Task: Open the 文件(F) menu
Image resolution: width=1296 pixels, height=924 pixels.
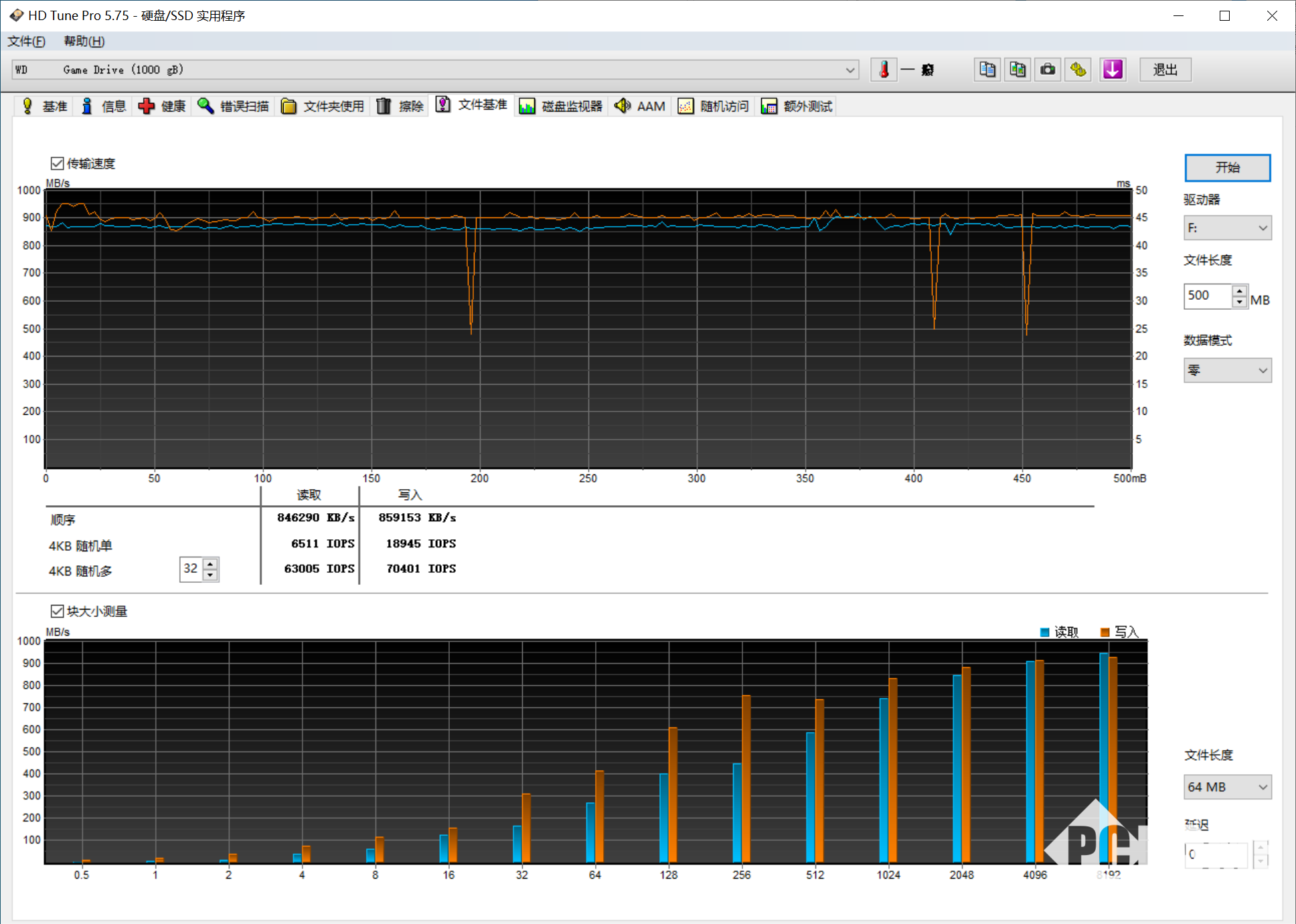Action: (x=26, y=41)
